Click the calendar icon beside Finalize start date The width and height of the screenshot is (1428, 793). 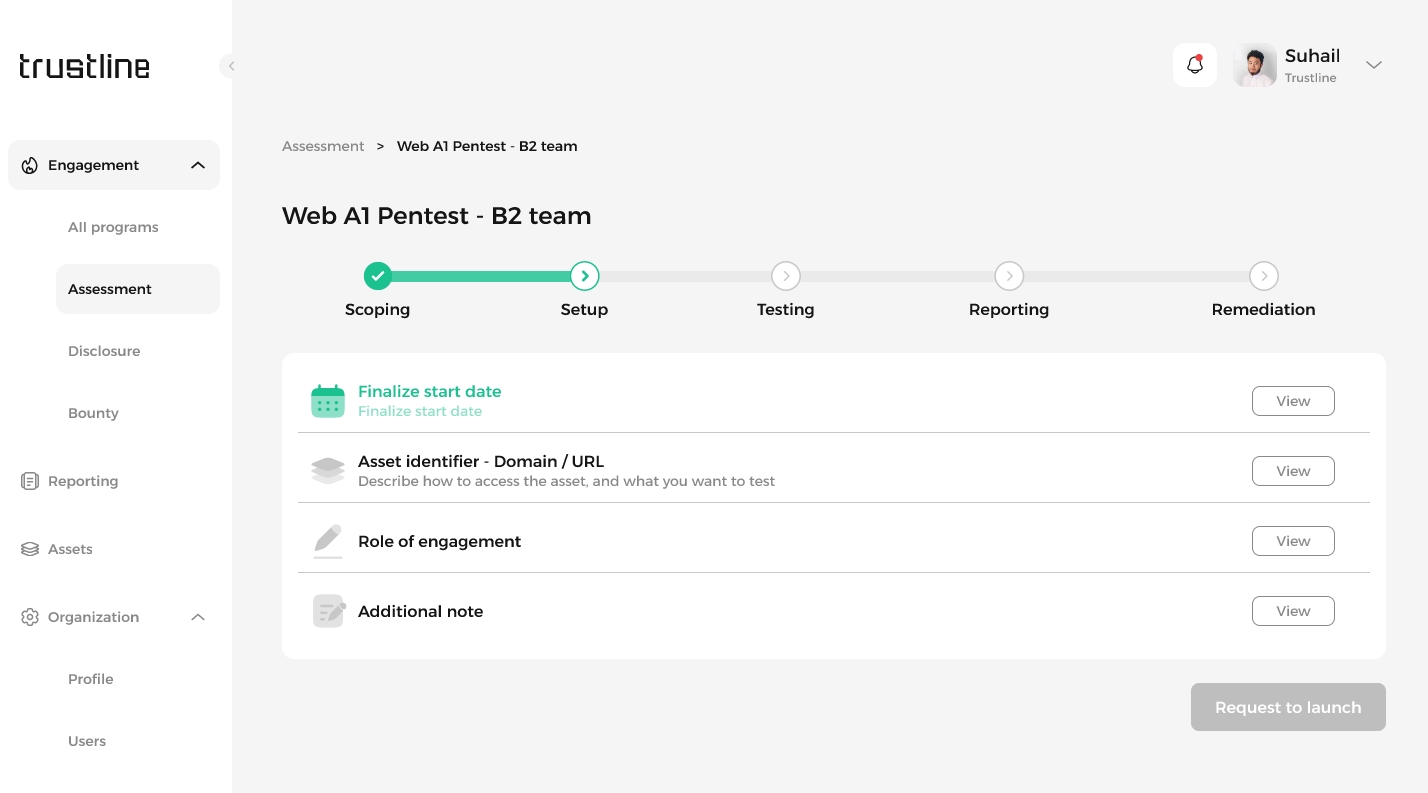[327, 401]
